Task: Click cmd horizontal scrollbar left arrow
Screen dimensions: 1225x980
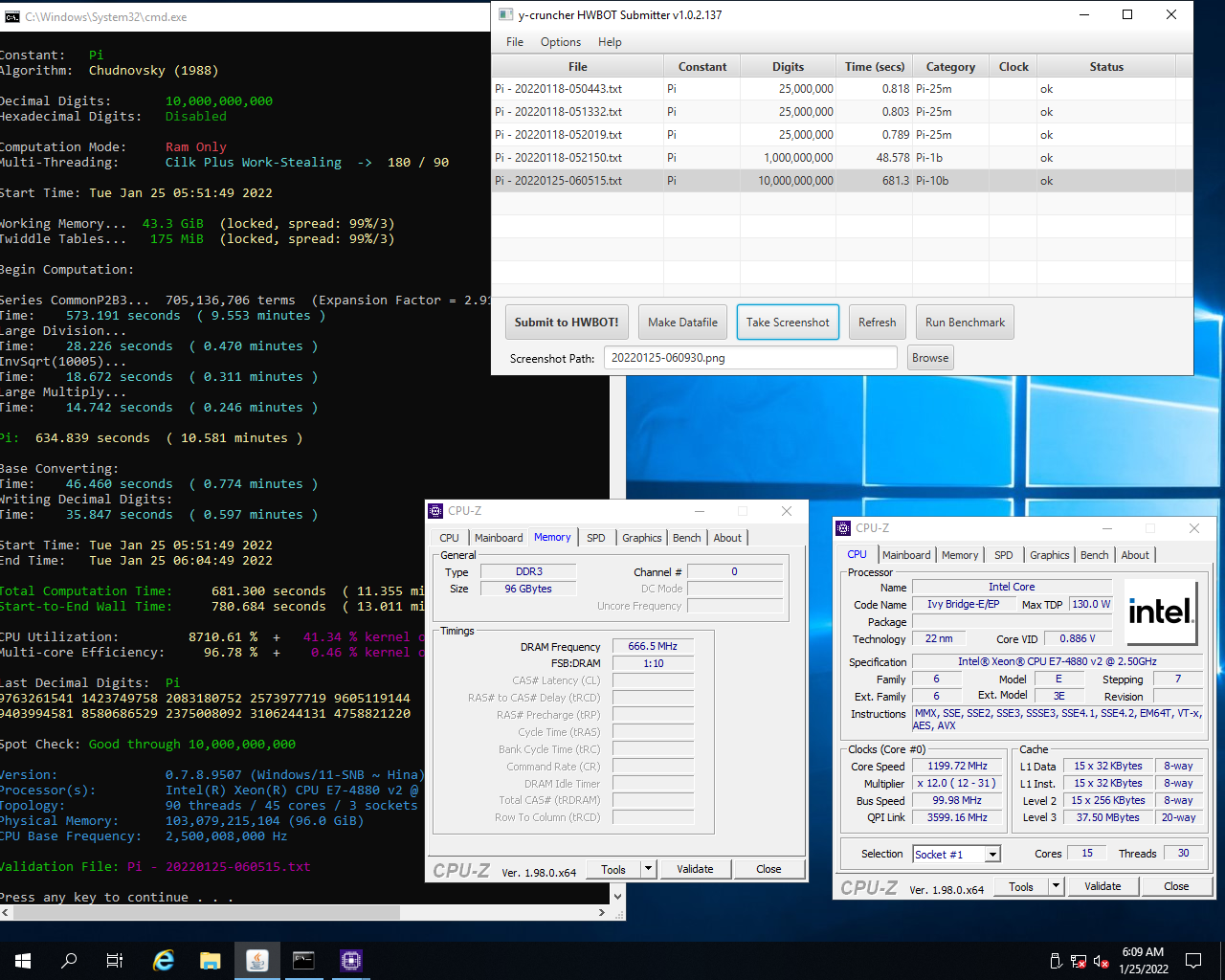Action: tap(7, 912)
